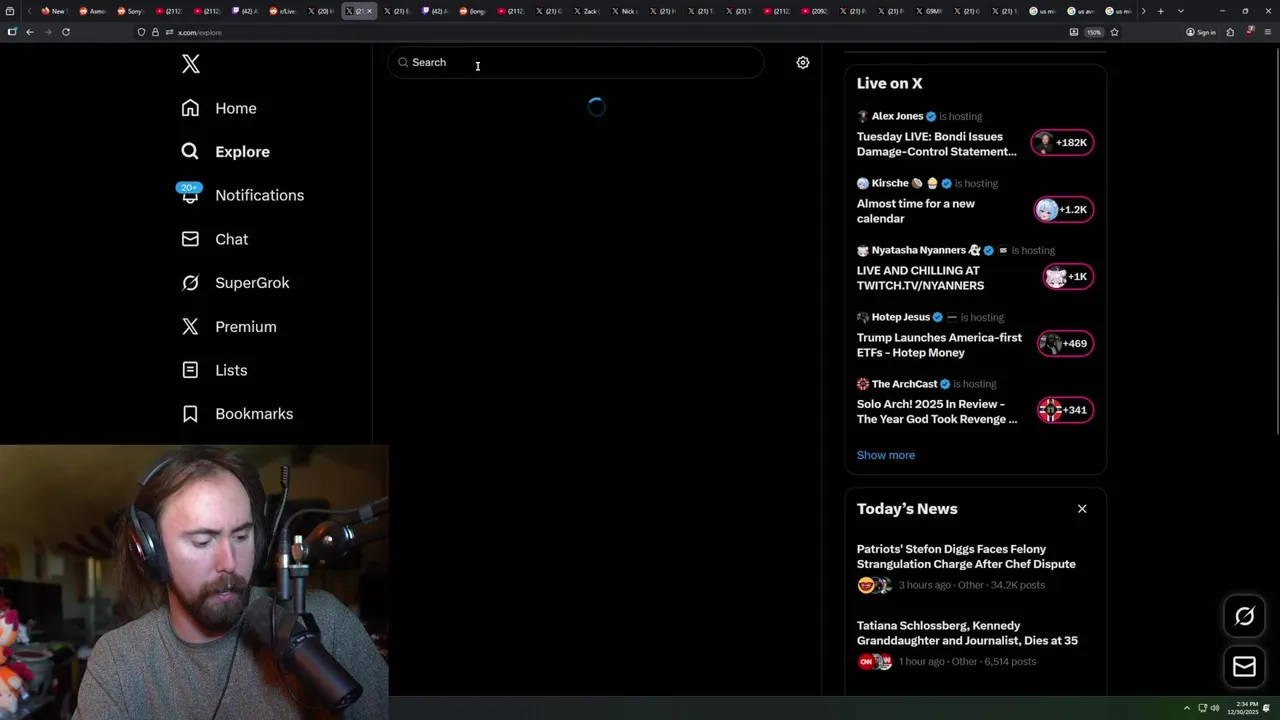Viewport: 1280px width, 720px height.
Task: Switch to the 'G9MF' X tab
Action: tap(928, 11)
